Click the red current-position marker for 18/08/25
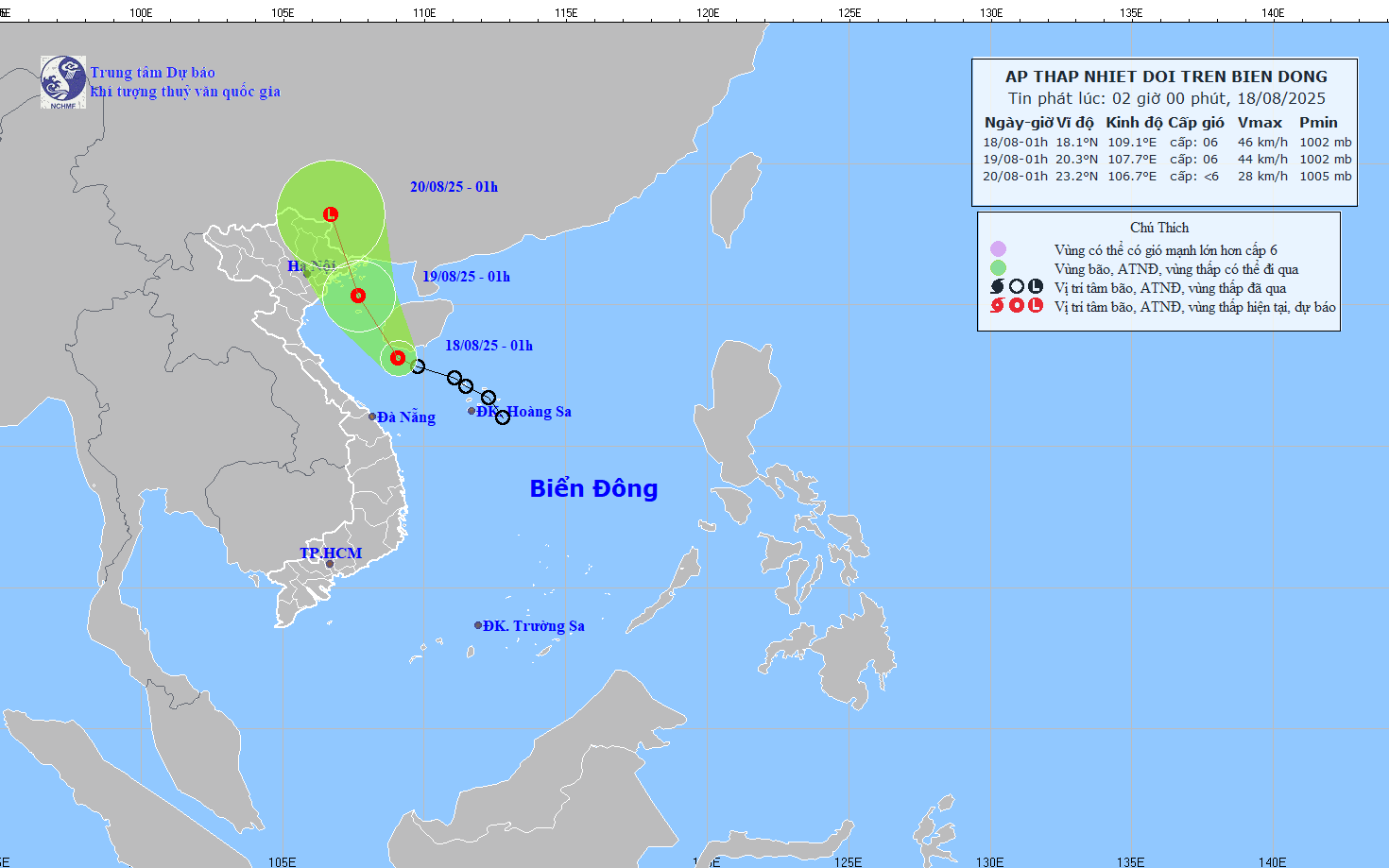 (x=398, y=358)
